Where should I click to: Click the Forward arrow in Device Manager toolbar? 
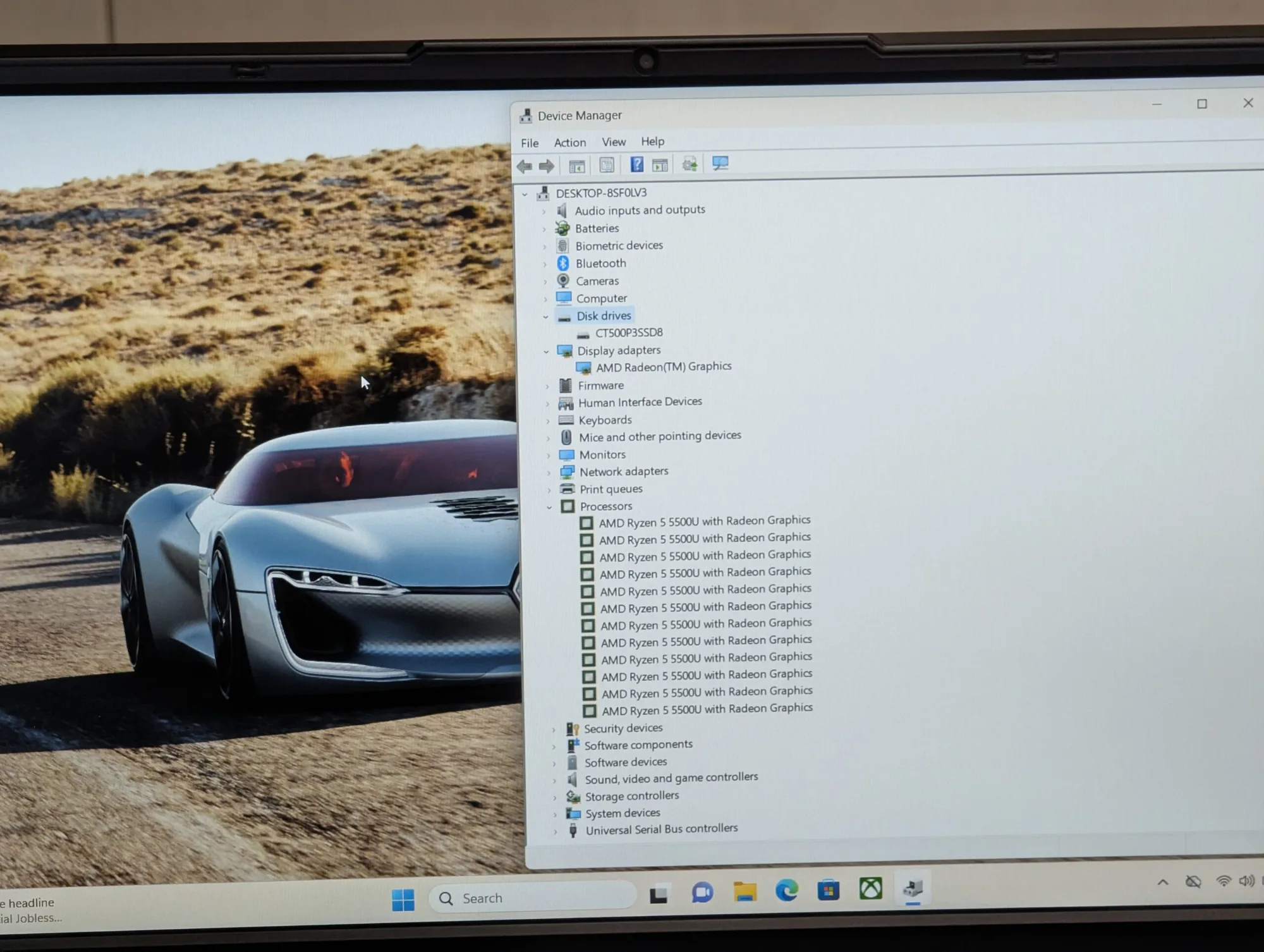tap(547, 166)
